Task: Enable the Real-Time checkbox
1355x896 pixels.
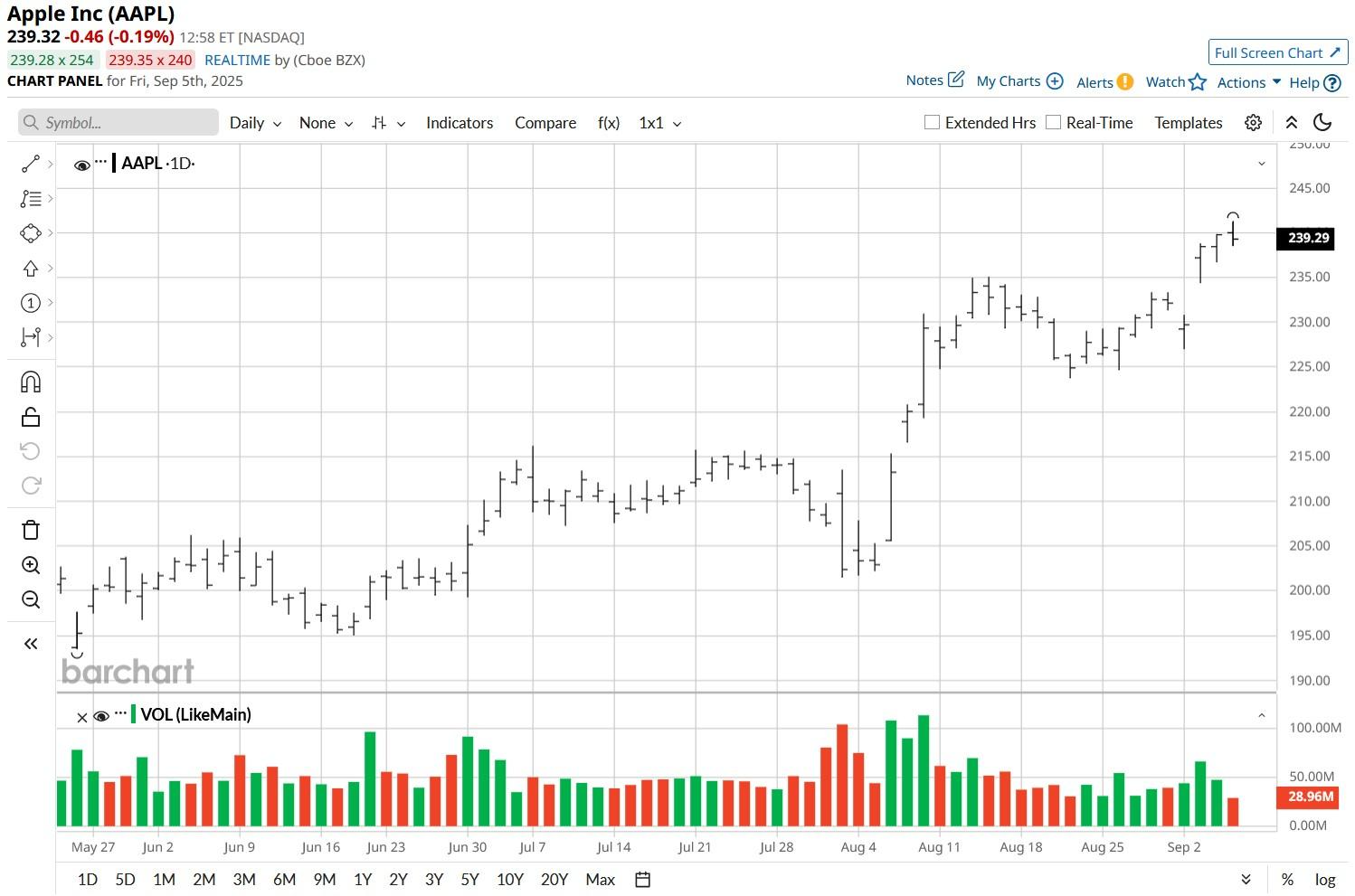Action: pos(1053,122)
